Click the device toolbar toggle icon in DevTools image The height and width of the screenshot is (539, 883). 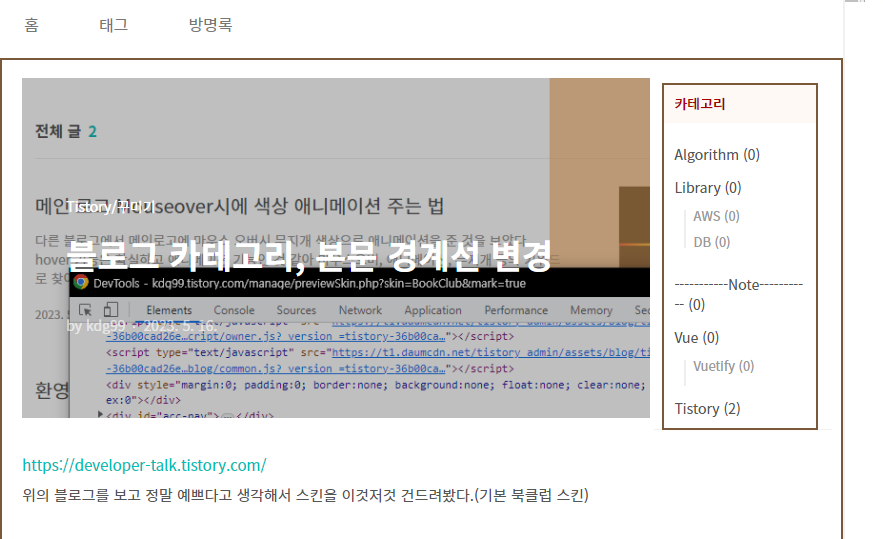tap(111, 309)
